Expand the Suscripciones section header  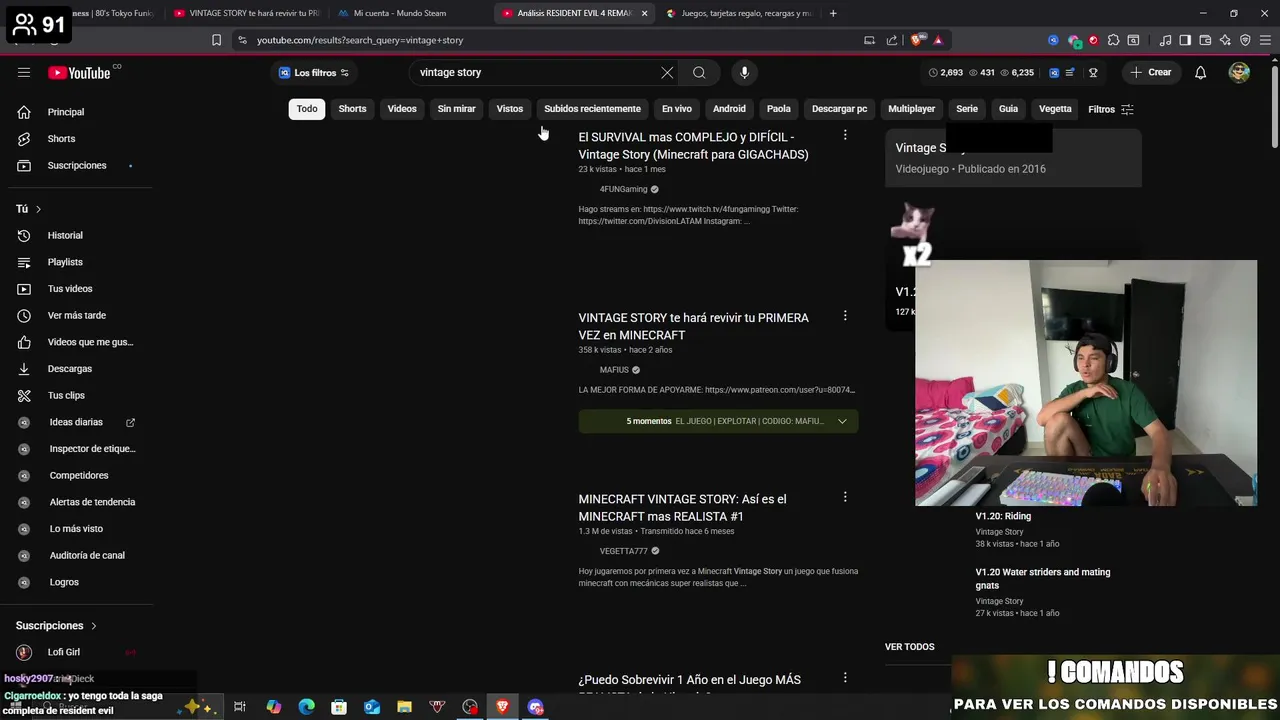pos(56,626)
